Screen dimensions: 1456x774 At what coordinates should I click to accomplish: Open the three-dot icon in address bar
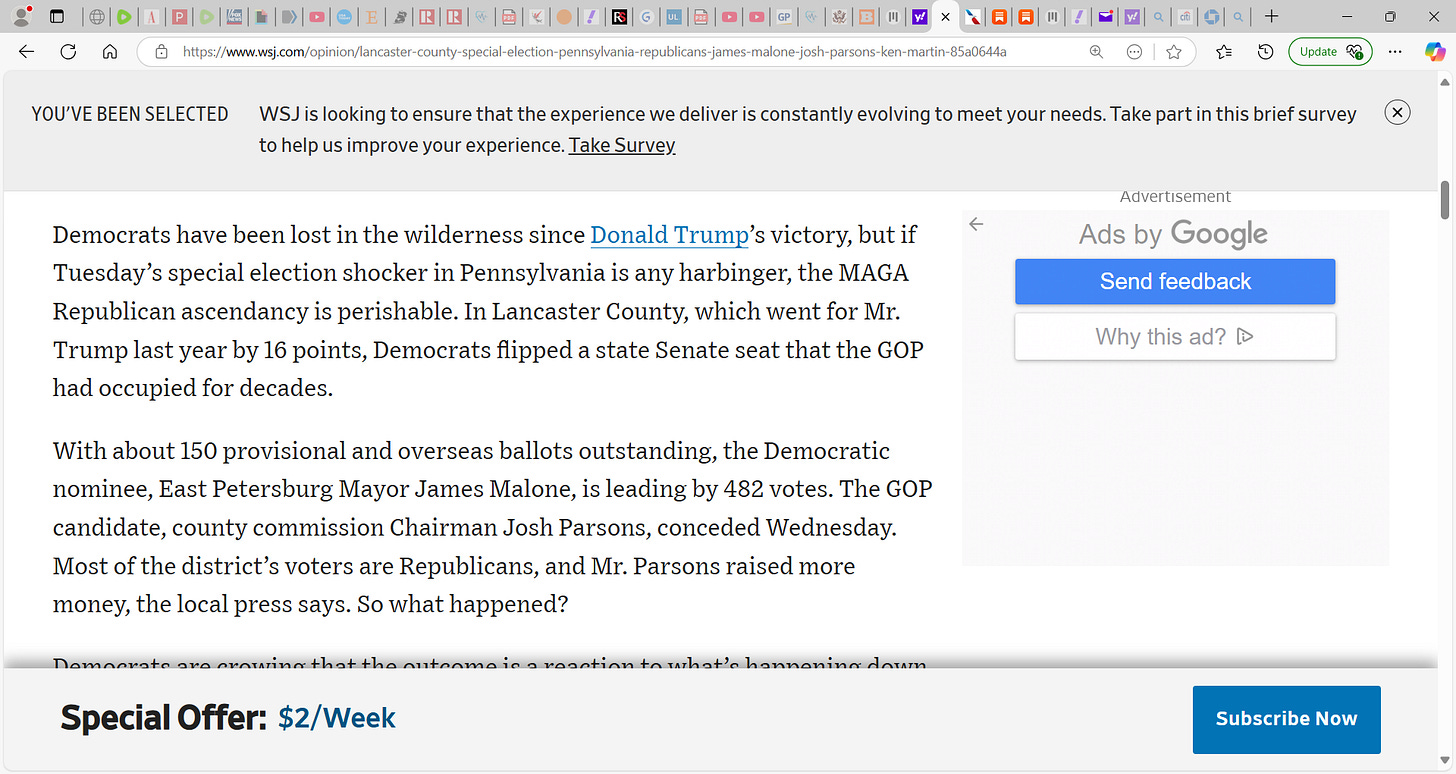click(1134, 52)
